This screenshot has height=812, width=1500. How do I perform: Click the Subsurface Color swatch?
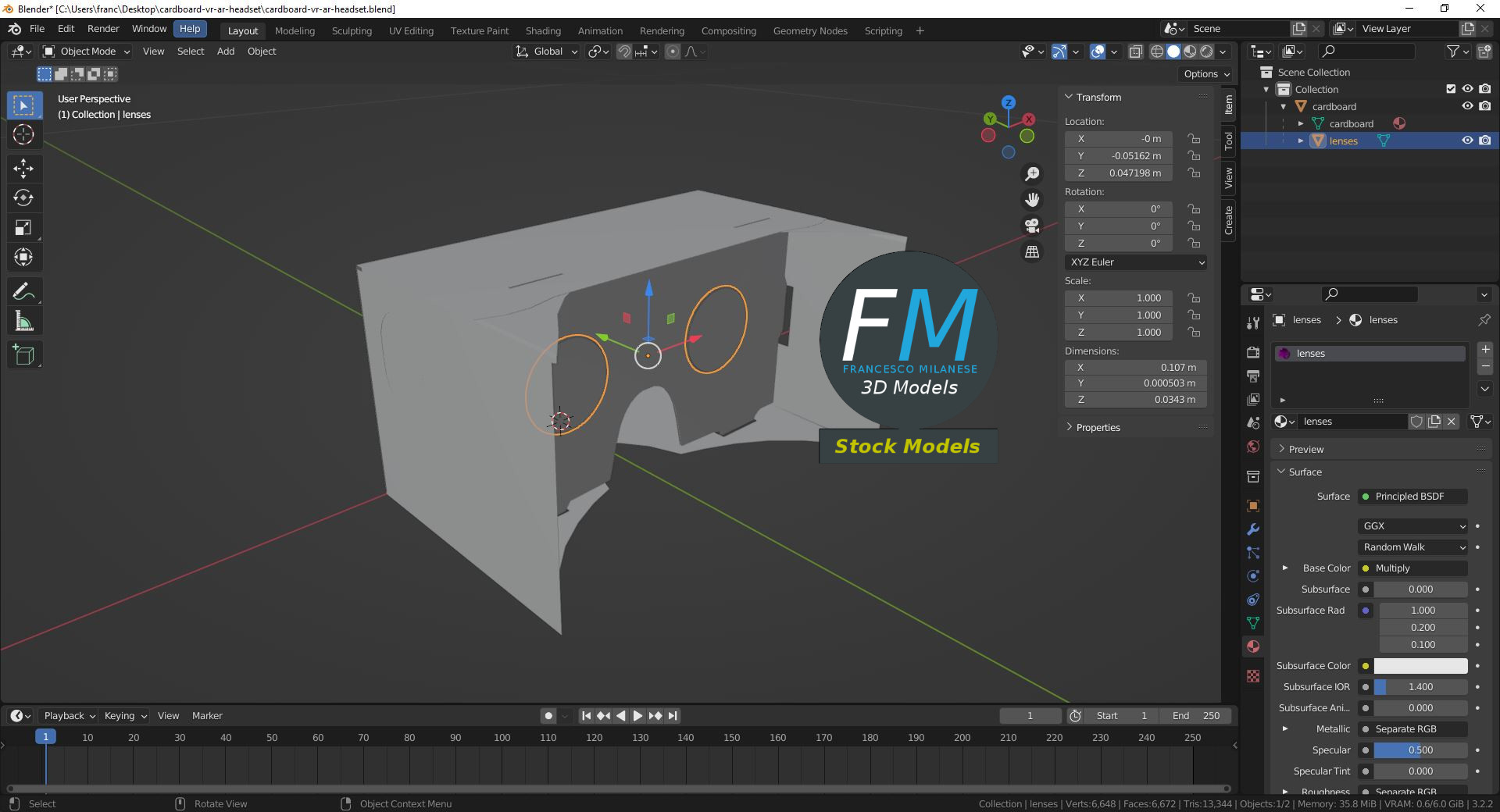[x=1420, y=666]
